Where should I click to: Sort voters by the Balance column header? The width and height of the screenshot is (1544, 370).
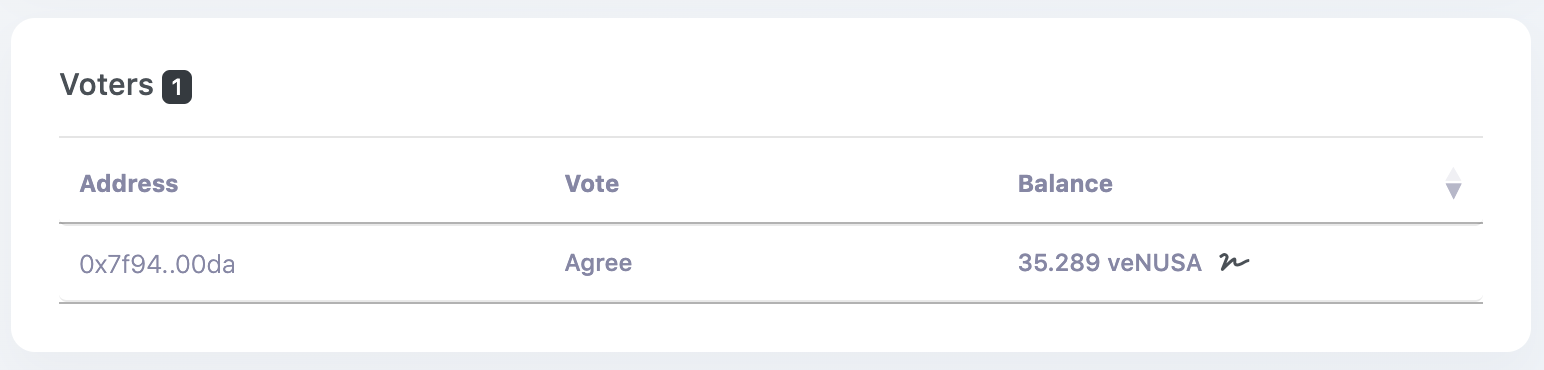(1065, 184)
